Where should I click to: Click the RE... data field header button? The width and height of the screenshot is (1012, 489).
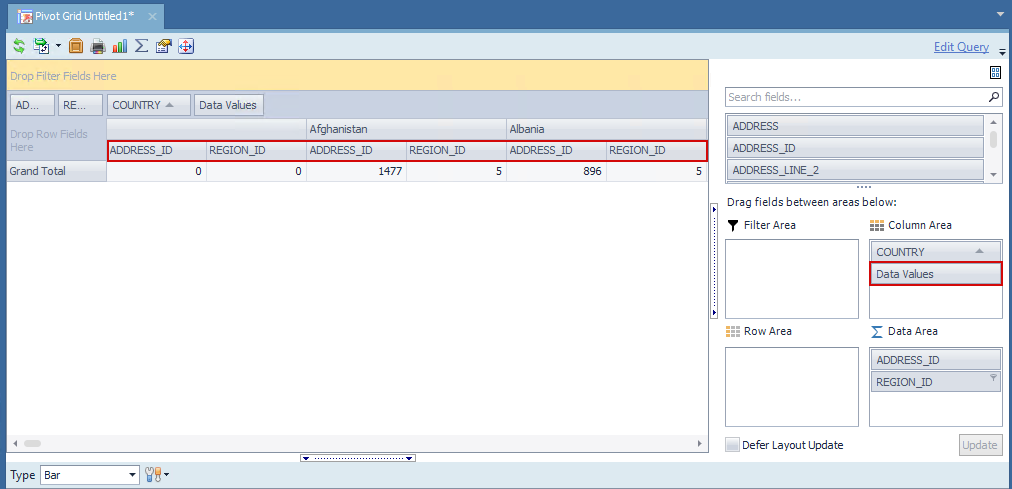tap(80, 105)
